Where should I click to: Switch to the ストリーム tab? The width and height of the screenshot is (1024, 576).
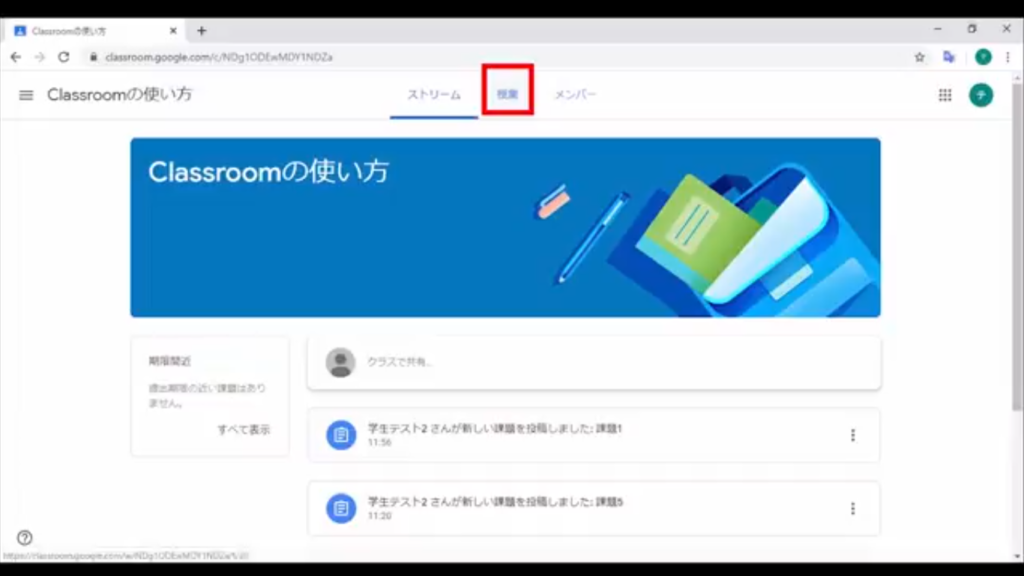tap(434, 95)
